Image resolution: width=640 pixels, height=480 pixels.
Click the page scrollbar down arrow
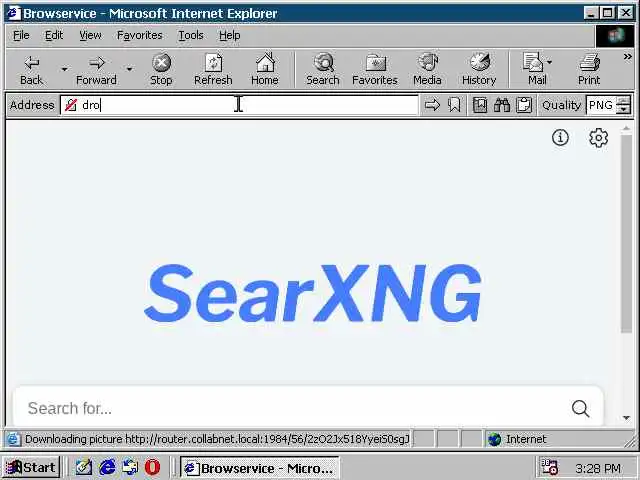click(627, 418)
